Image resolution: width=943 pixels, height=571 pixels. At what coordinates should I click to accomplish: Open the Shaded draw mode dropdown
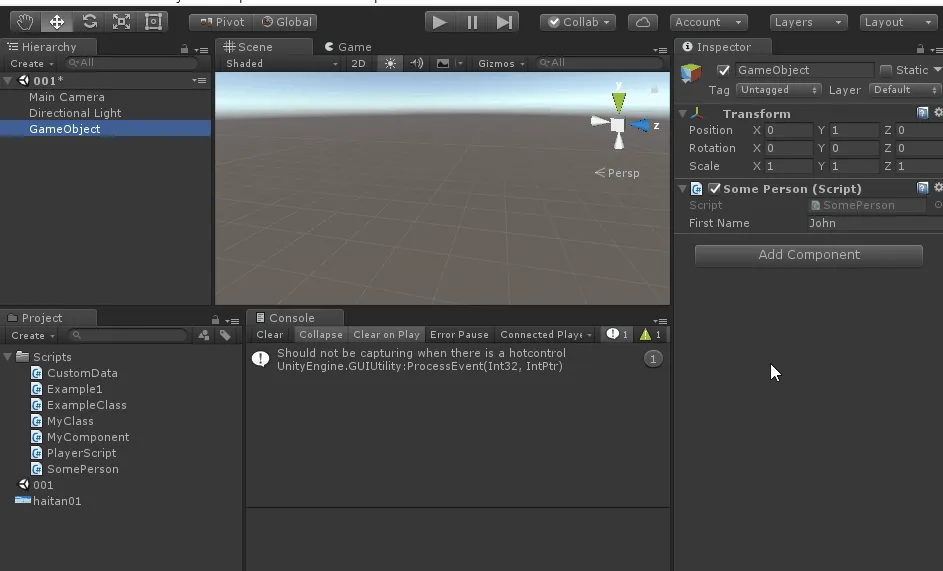coord(281,63)
